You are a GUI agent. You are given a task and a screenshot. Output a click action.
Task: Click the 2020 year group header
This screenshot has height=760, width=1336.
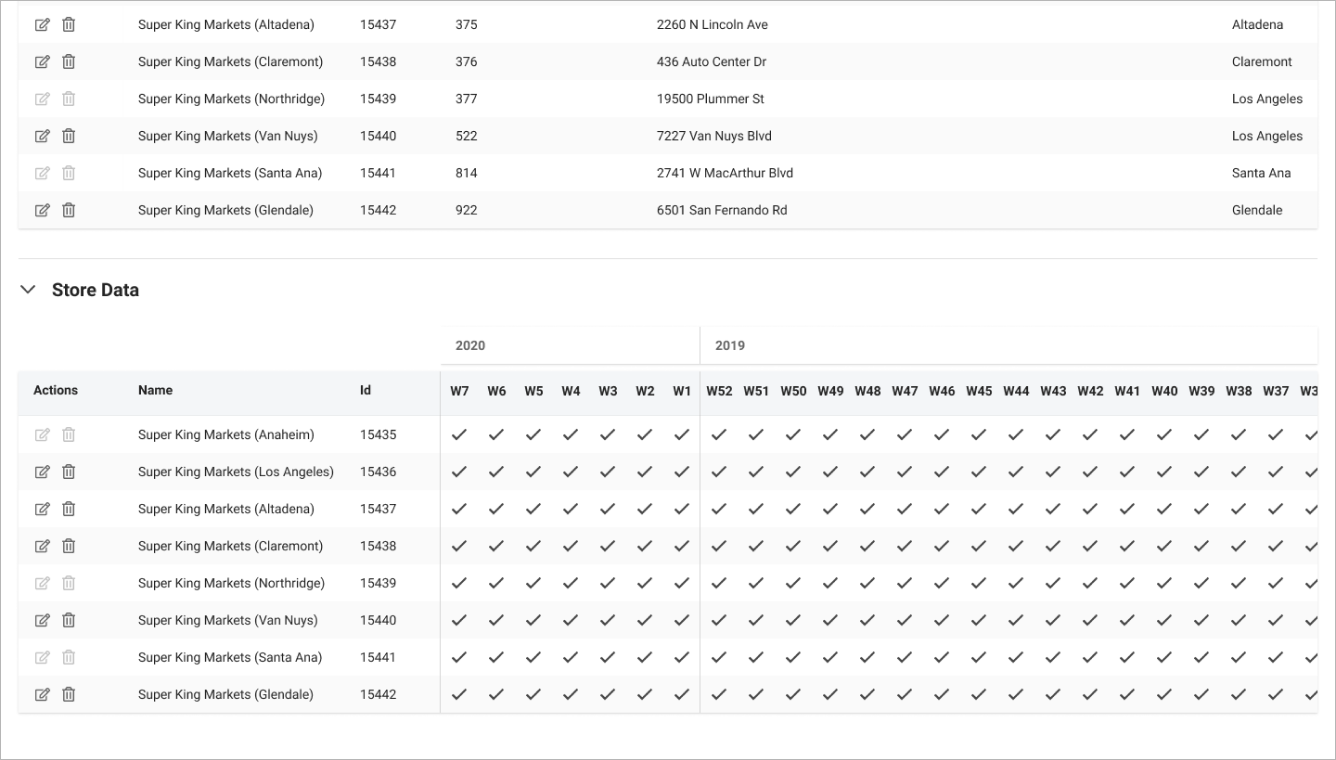(470, 346)
